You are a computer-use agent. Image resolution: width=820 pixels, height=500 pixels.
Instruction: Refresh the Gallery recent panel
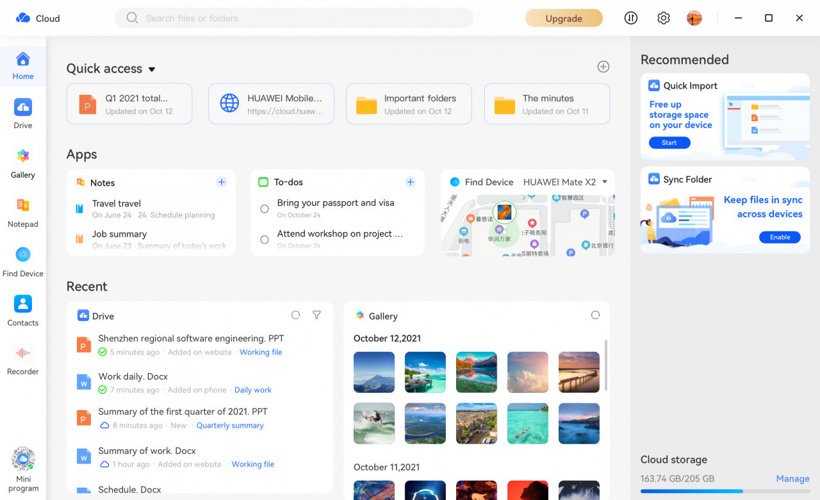pos(595,315)
